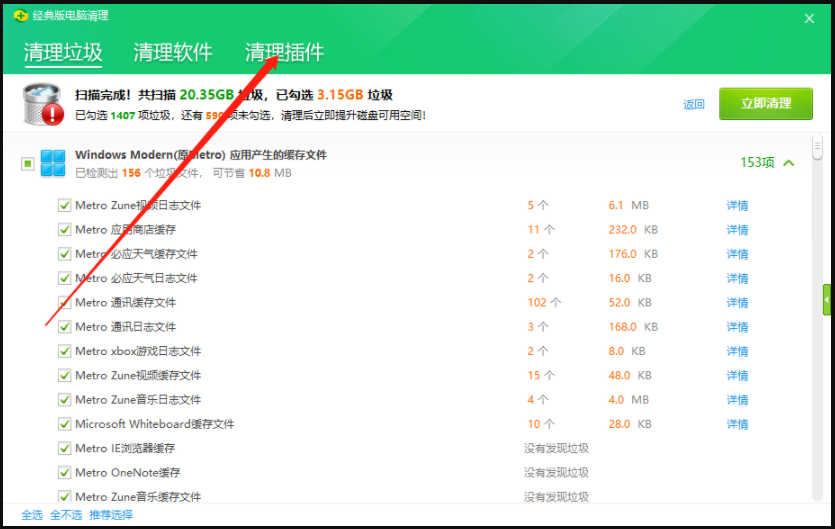Toggle the Metro 应用商店缓存 checkbox
The image size is (835, 529).
tap(65, 230)
